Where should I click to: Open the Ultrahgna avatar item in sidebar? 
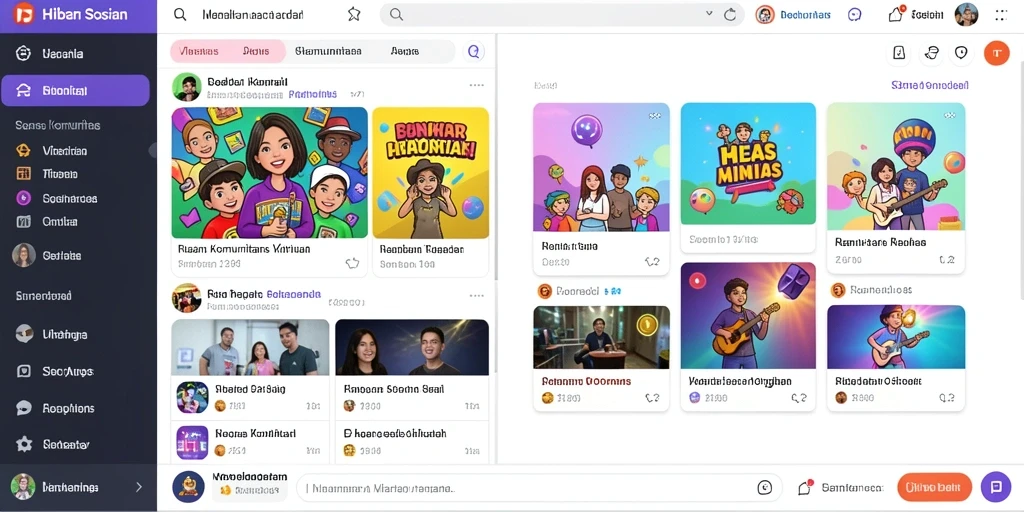pyautogui.click(x=51, y=334)
